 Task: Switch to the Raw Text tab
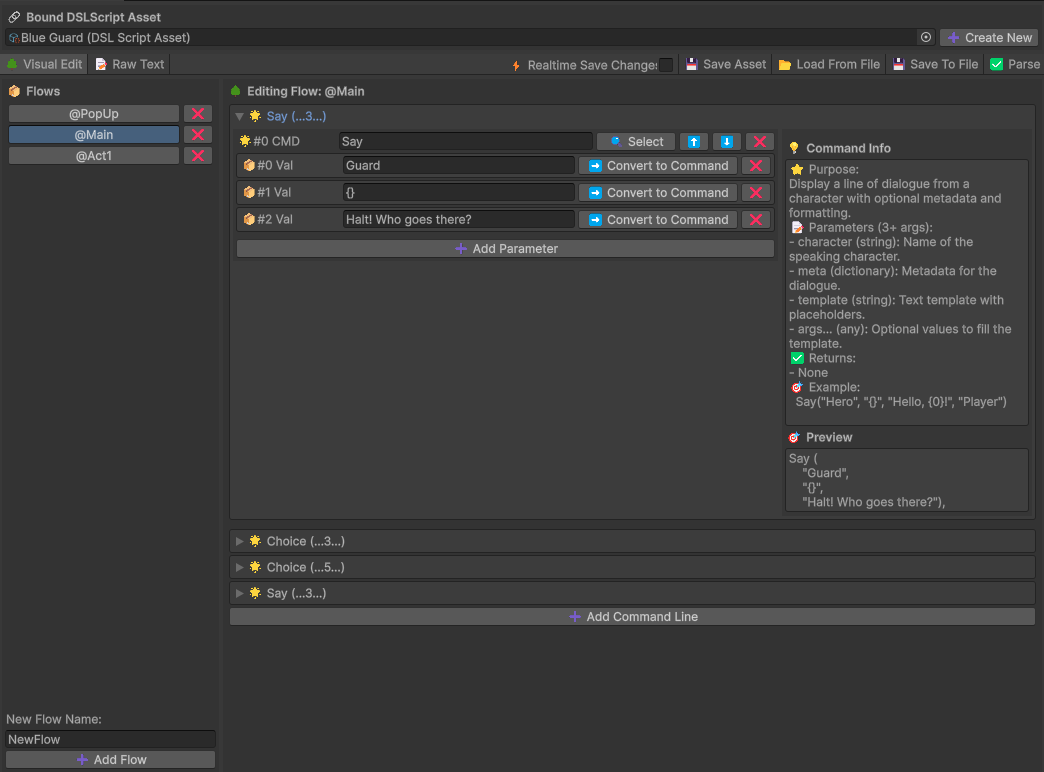130,64
